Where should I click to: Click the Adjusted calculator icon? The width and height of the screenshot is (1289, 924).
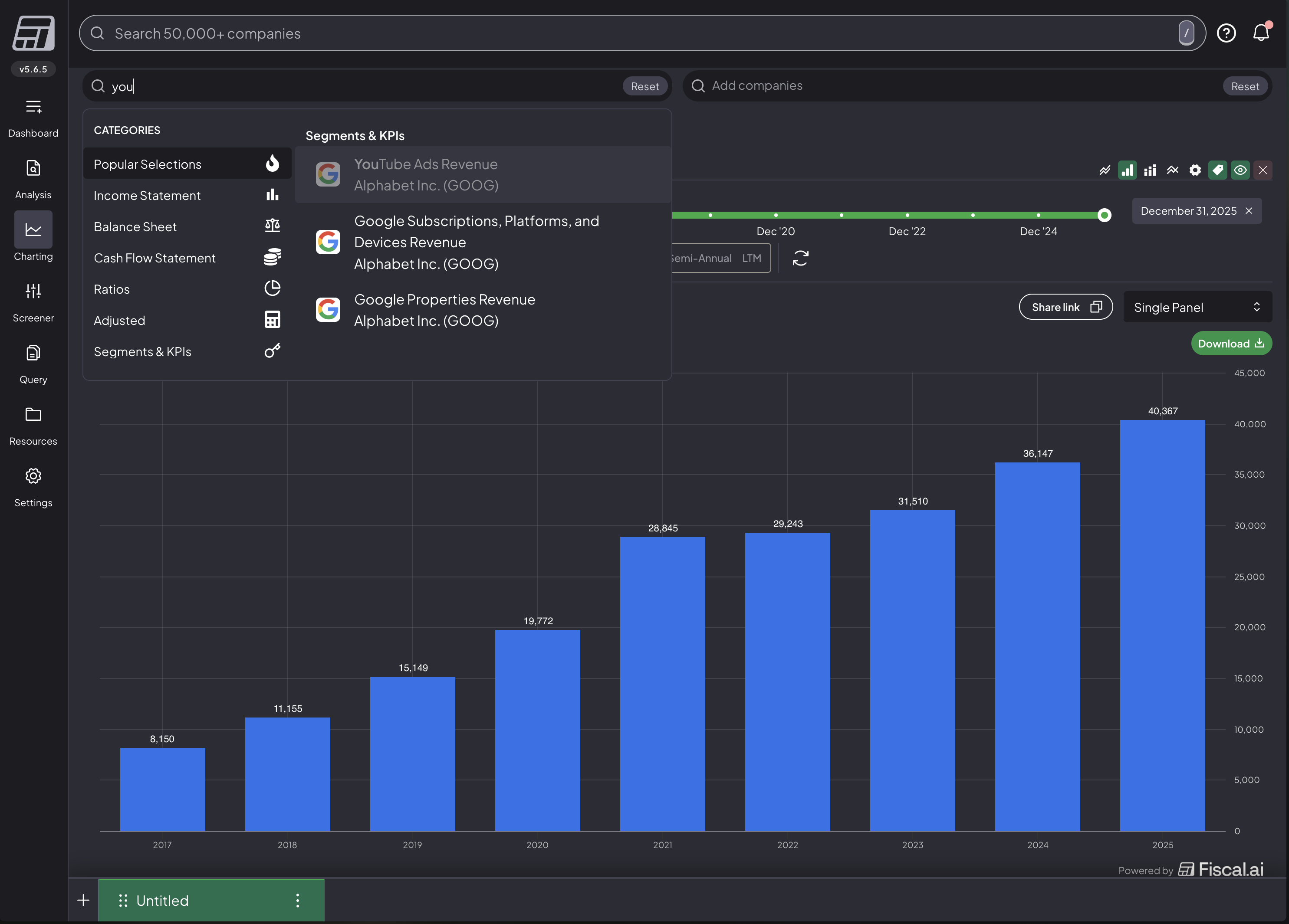pos(272,320)
